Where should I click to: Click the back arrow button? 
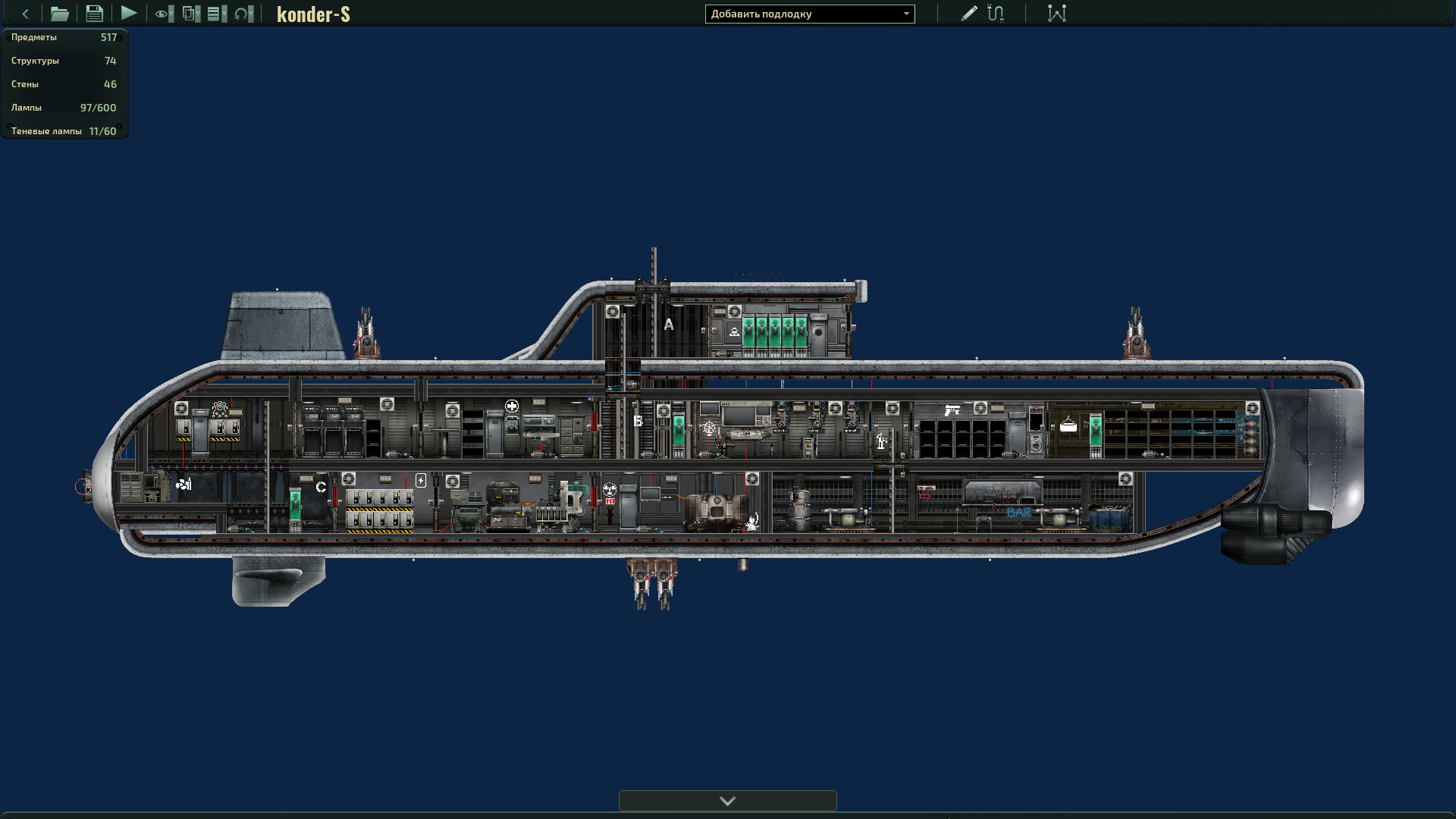[25, 14]
